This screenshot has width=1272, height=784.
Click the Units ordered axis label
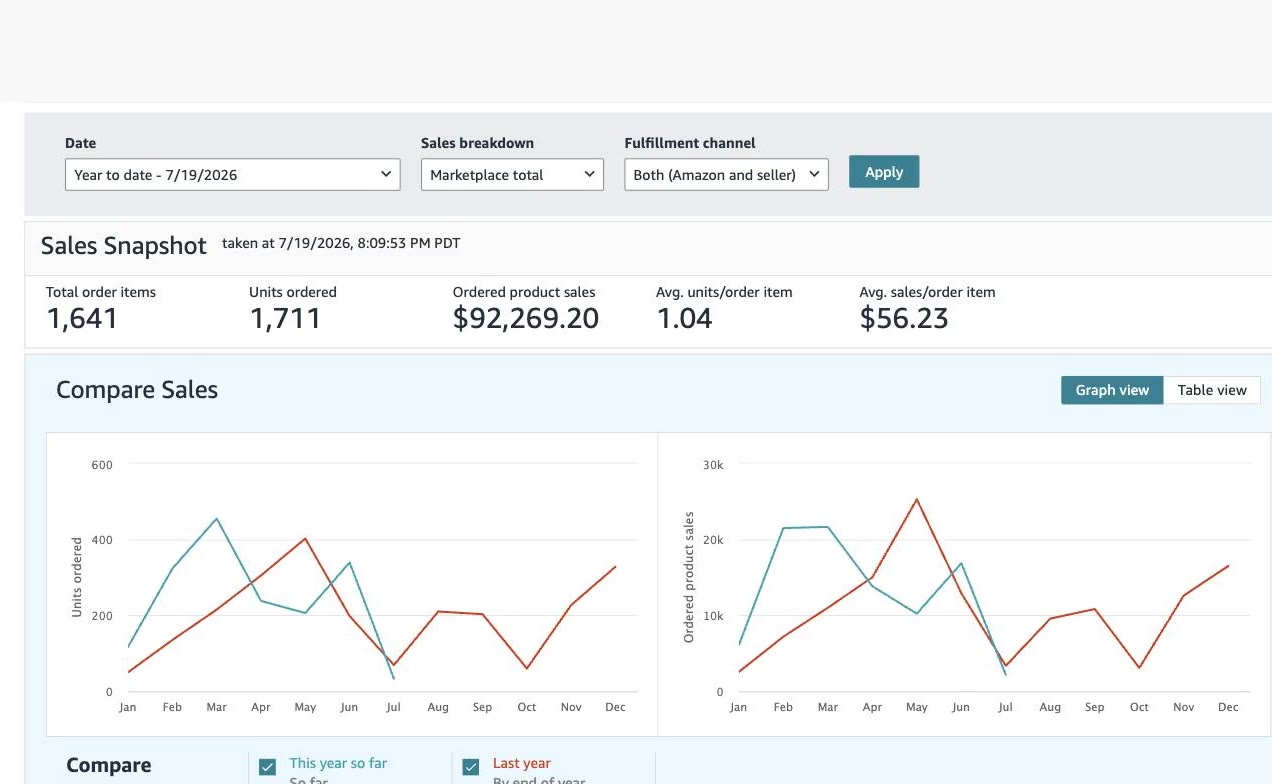pyautogui.click(x=77, y=577)
